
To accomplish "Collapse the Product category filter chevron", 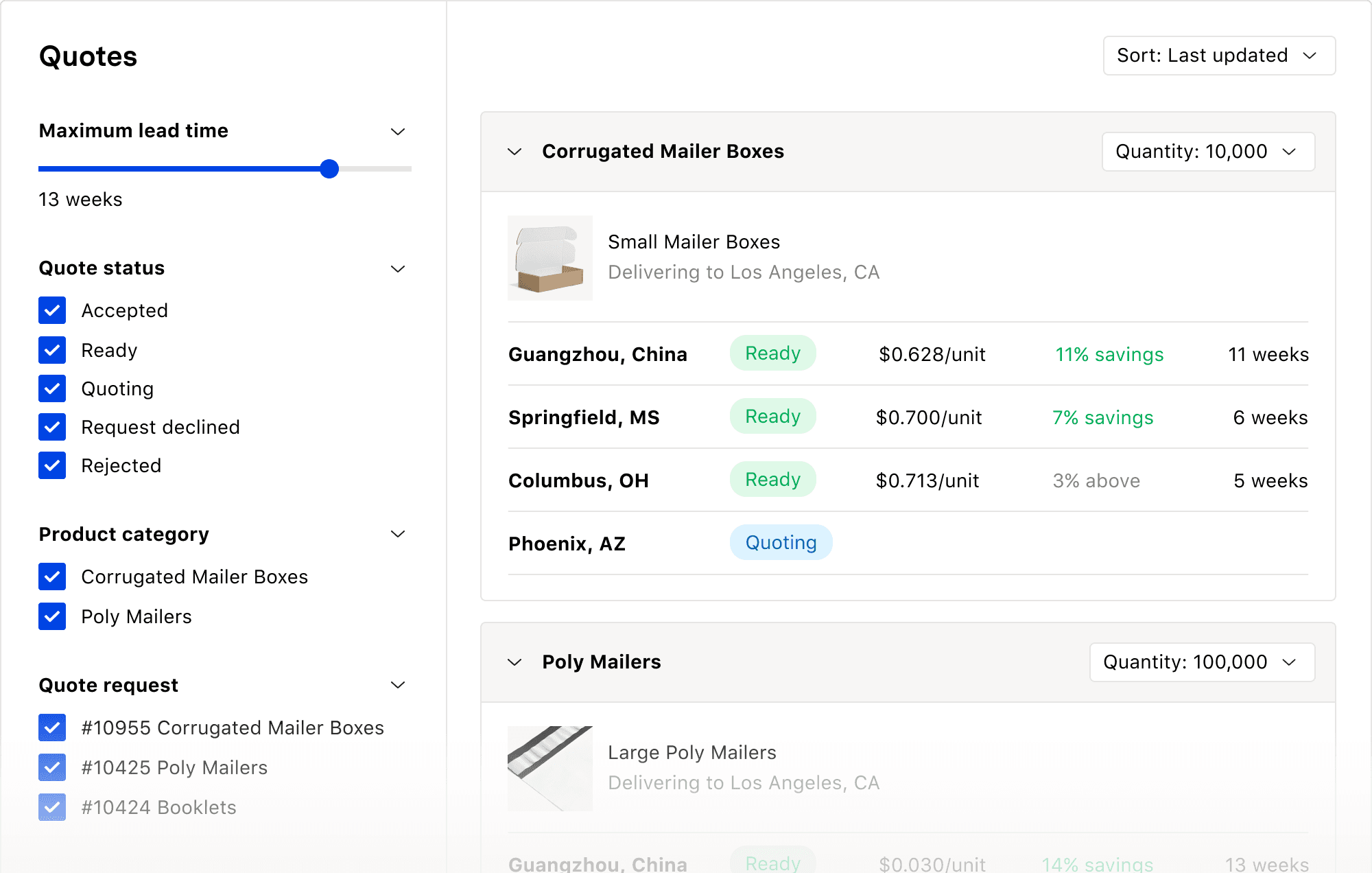I will click(398, 534).
